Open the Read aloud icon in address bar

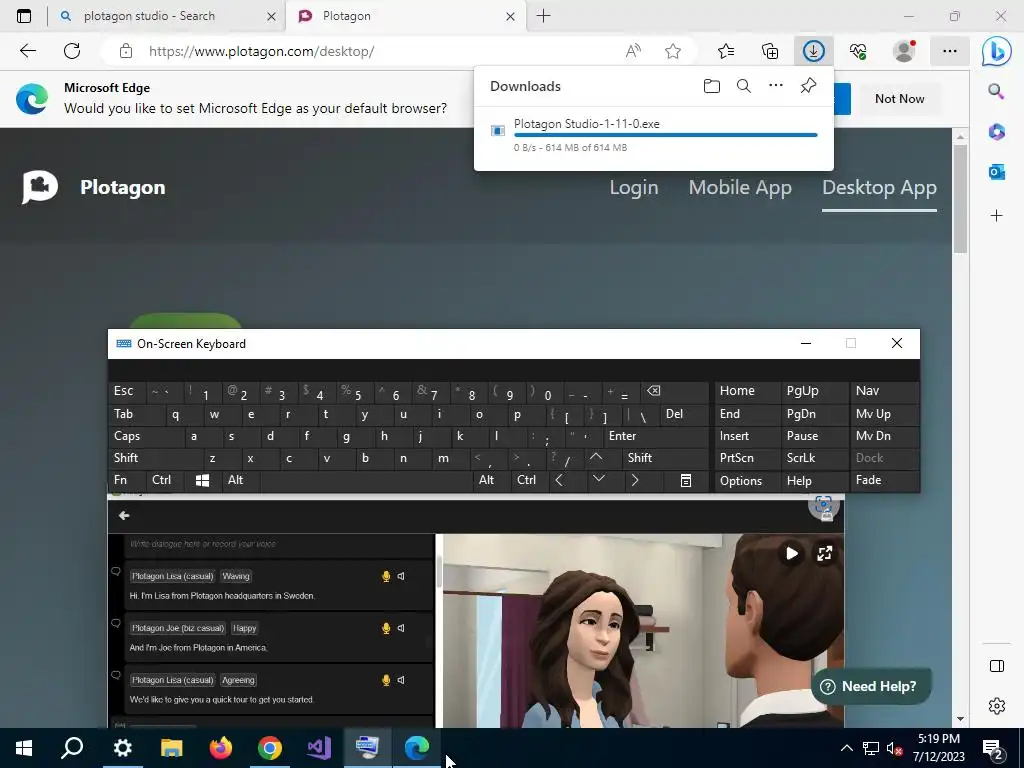click(x=633, y=51)
